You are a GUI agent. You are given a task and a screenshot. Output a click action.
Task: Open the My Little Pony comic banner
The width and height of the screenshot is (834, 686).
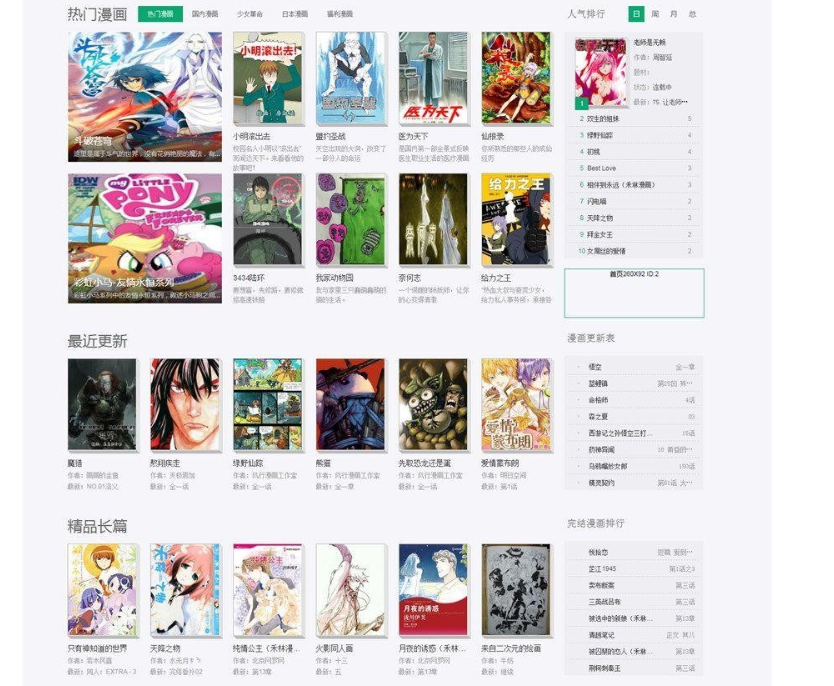pyautogui.click(x=145, y=238)
